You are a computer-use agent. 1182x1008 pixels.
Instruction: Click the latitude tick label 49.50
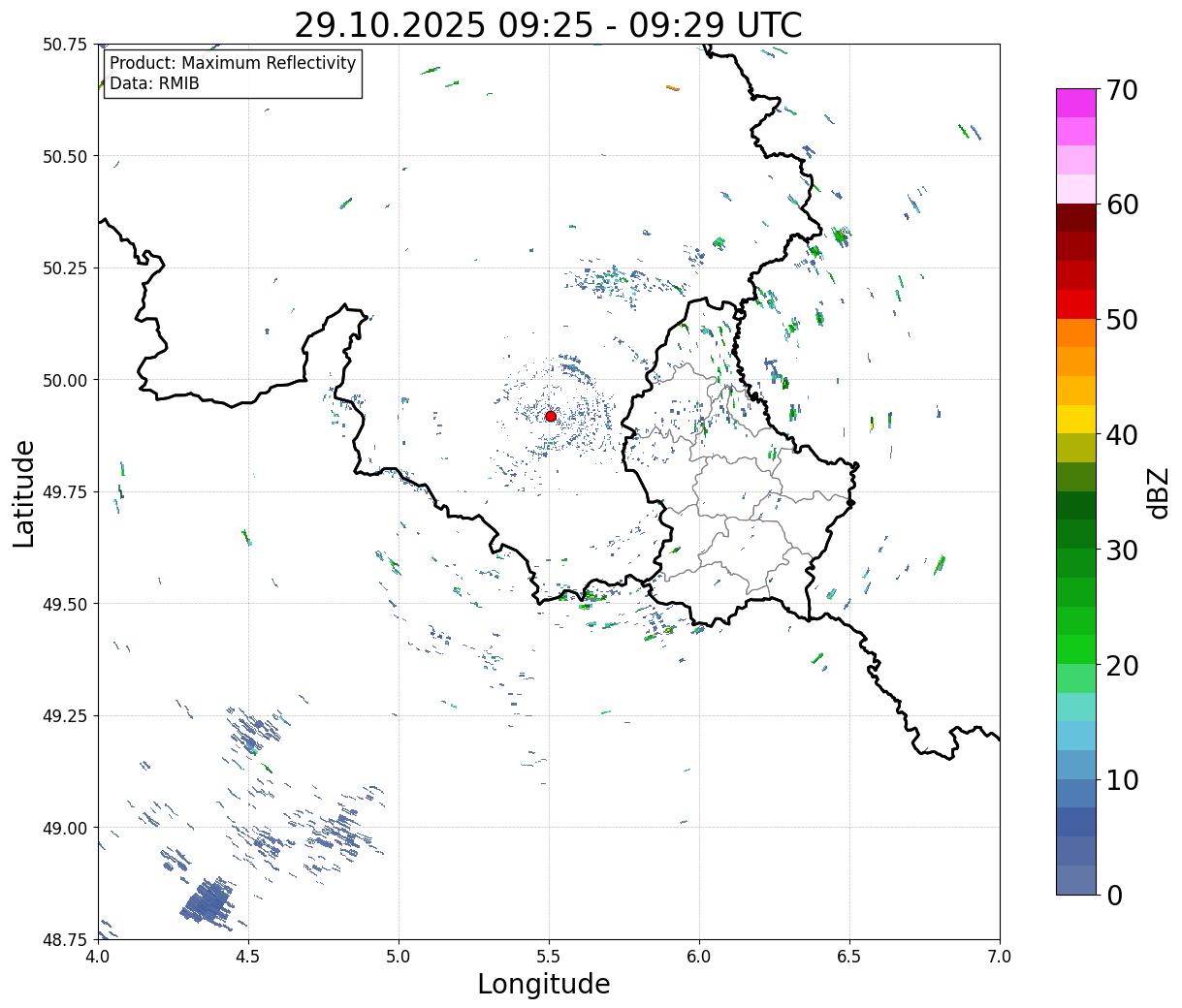[65, 604]
